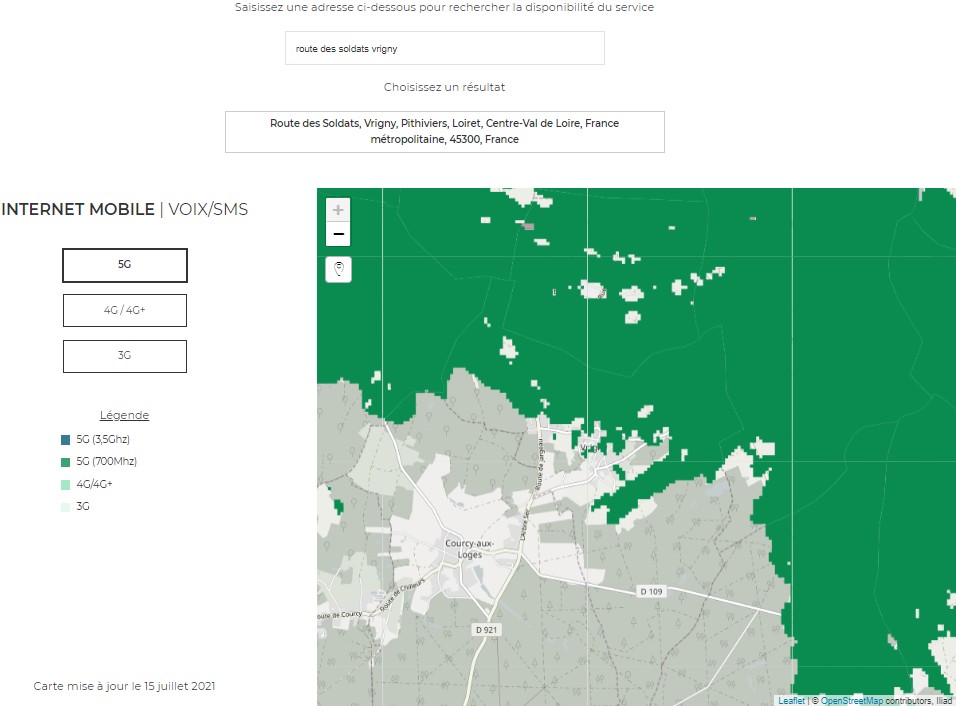Choose the Route des Soldats, Vrigny result
The image size is (956, 706).
point(444,132)
